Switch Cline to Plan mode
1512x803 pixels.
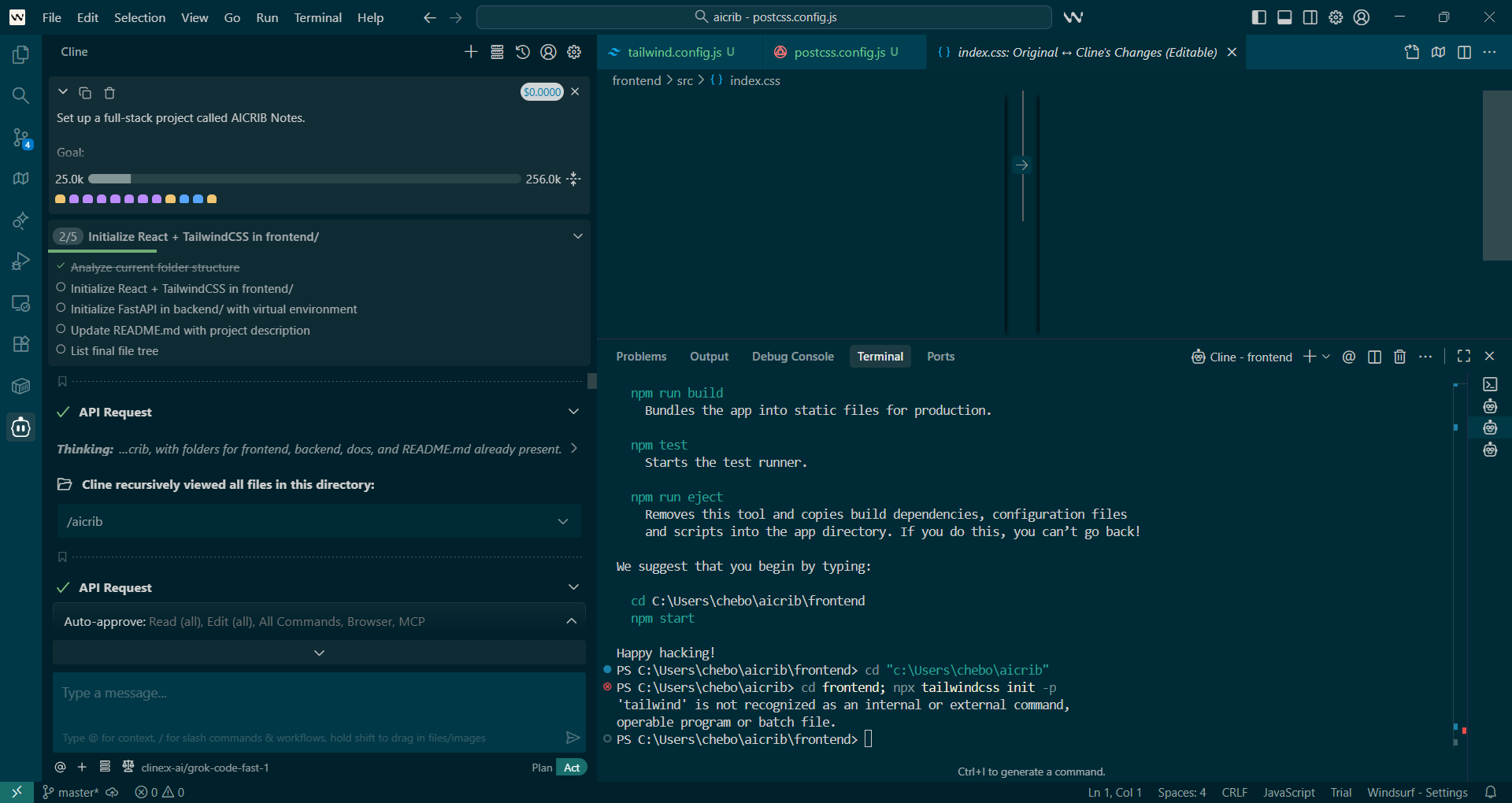[542, 768]
